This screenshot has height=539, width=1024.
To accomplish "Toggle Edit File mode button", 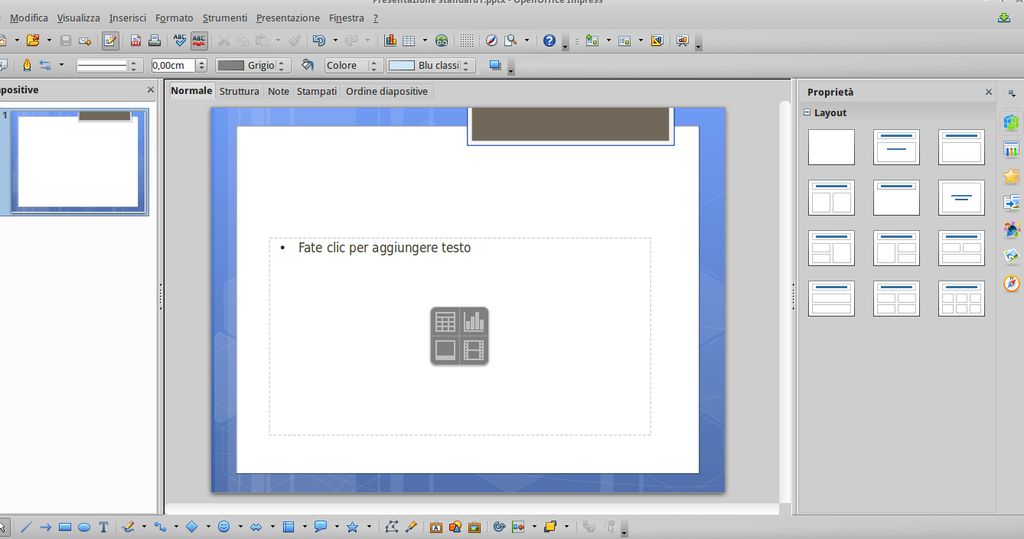I will 110,41.
